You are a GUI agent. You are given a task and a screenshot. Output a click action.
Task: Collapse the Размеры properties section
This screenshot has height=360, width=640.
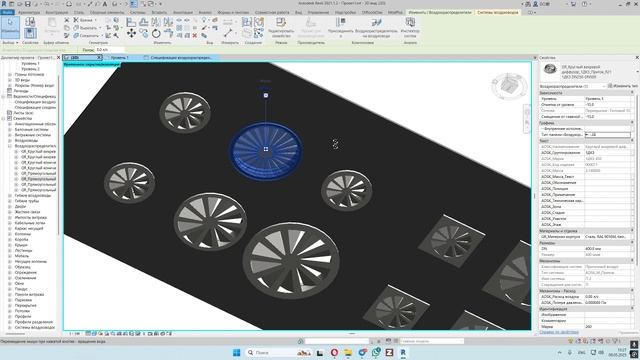coord(632,242)
